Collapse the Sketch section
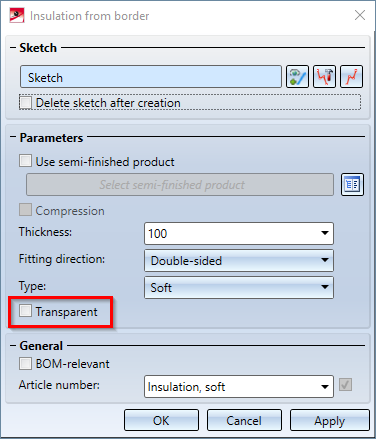This screenshot has width=376, height=439. tap(13, 48)
